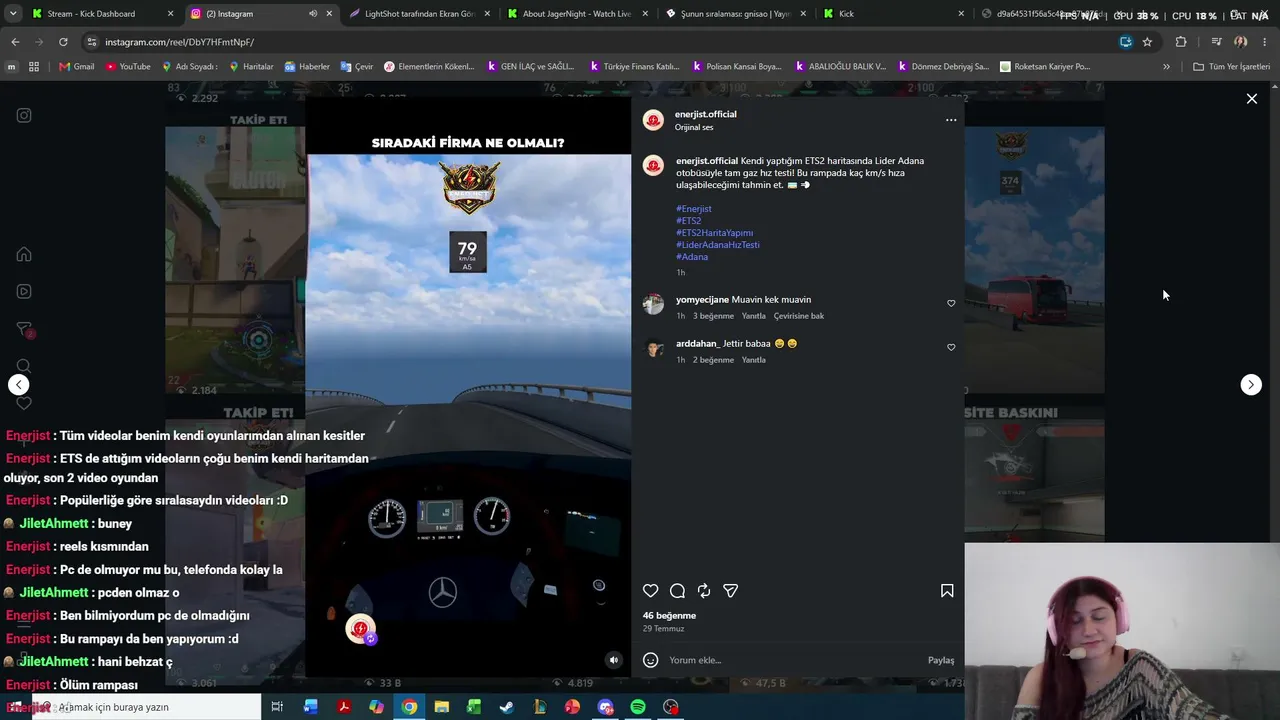Expand the hidden bookmarks chevron

pos(1166,67)
